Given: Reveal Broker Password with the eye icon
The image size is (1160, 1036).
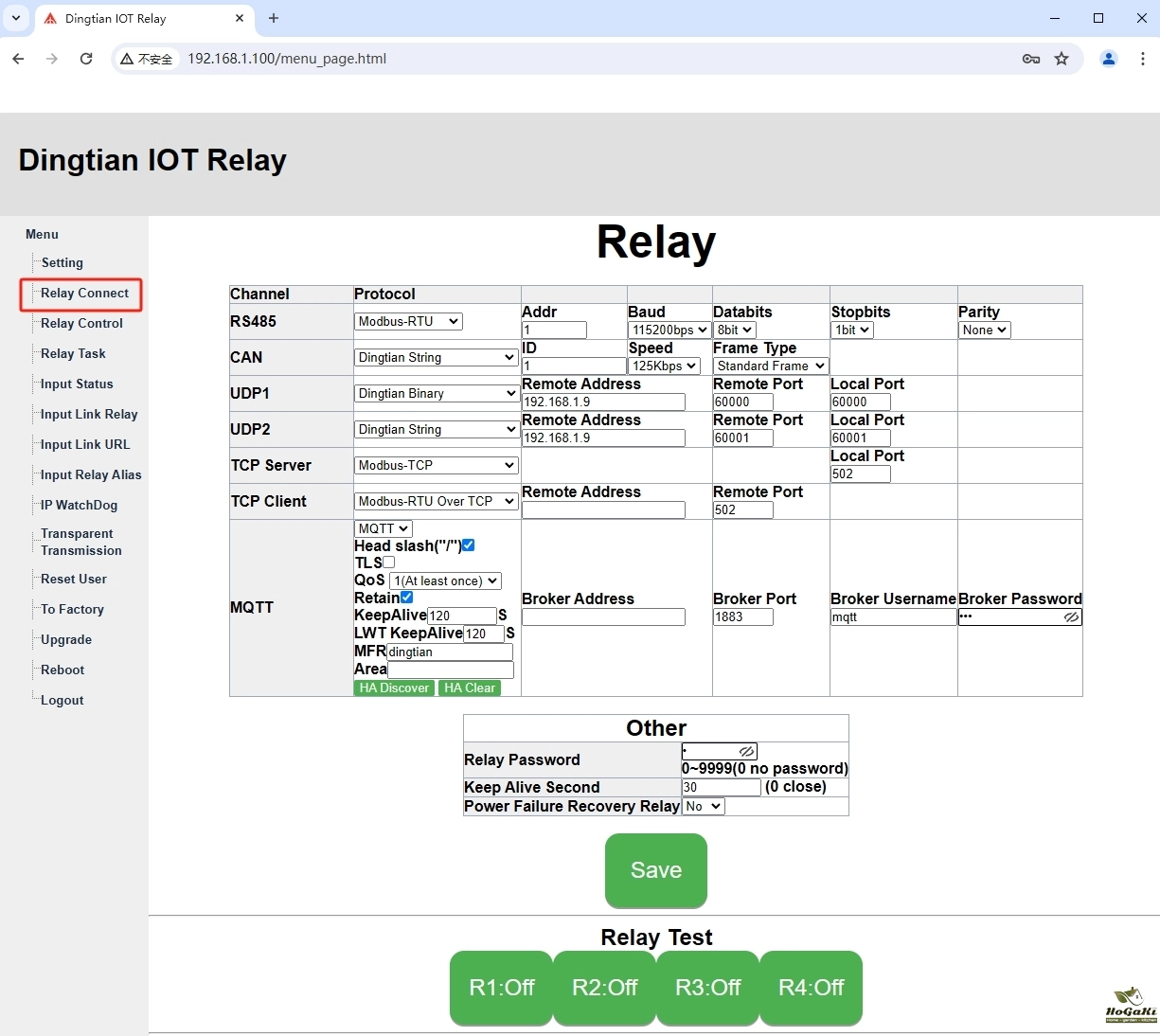Looking at the screenshot, I should click(x=1071, y=617).
